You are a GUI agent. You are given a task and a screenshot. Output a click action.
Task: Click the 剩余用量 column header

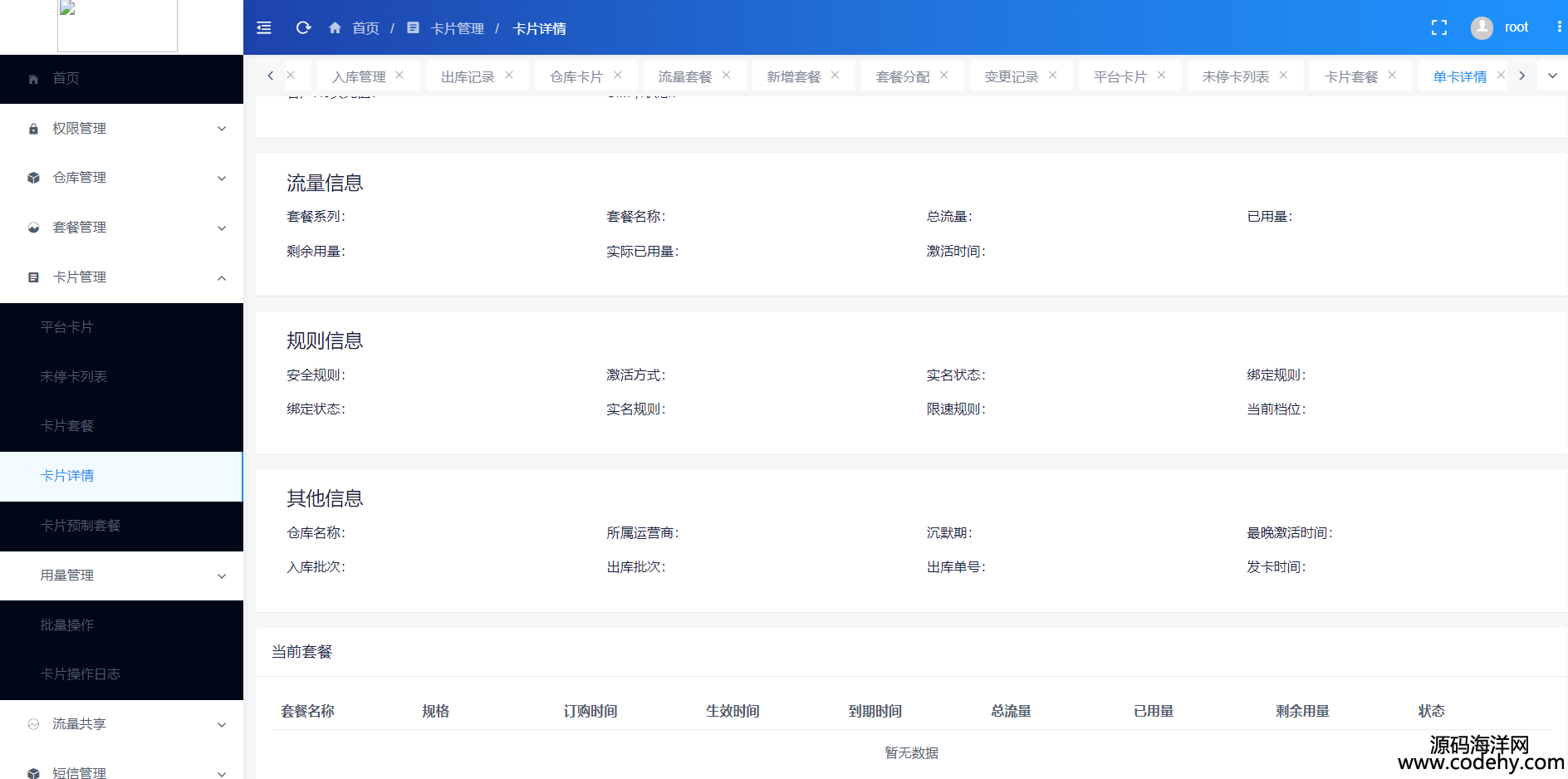coord(1303,711)
